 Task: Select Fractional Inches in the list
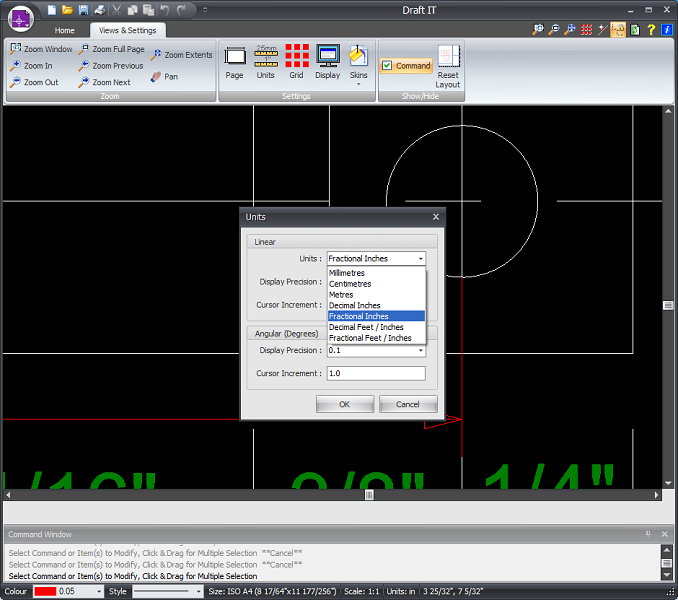pyautogui.click(x=376, y=316)
